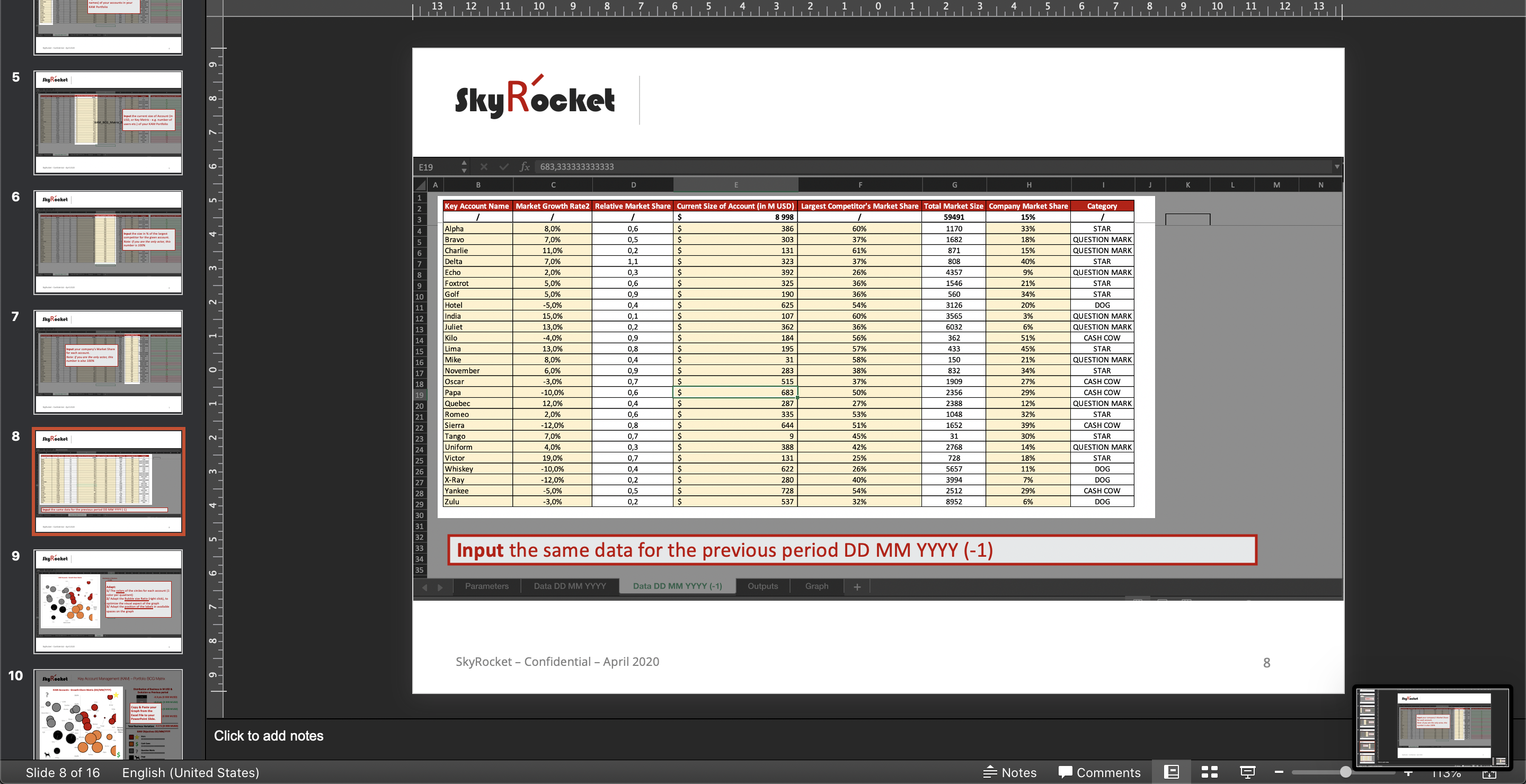Open Slide Sorter view icon
The image size is (1526, 784).
(1209, 772)
